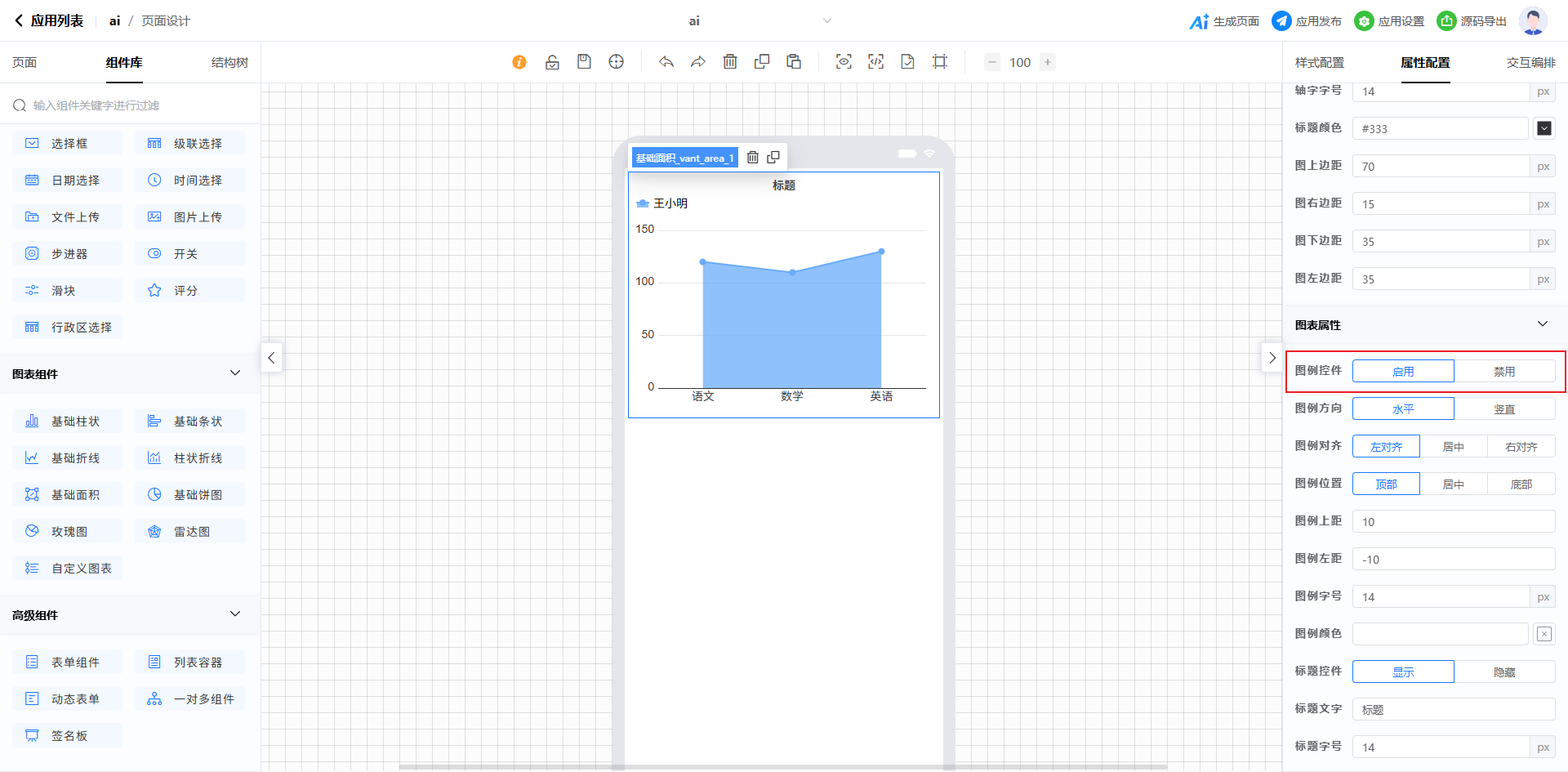This screenshot has height=772, width=1568.
Task: Open the preview eye icon
Action: click(x=844, y=62)
